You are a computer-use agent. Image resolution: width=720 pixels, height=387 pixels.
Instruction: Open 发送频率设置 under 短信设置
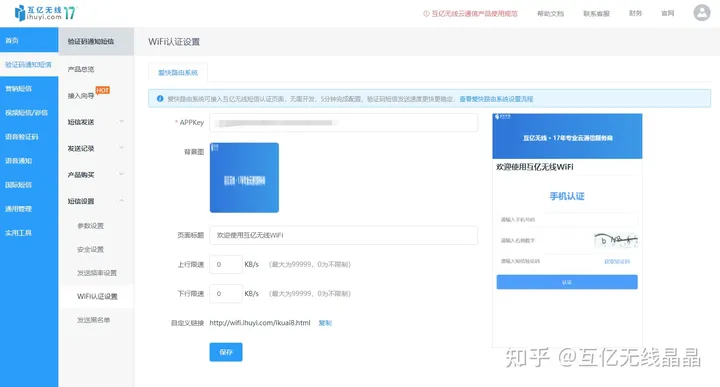click(x=97, y=273)
